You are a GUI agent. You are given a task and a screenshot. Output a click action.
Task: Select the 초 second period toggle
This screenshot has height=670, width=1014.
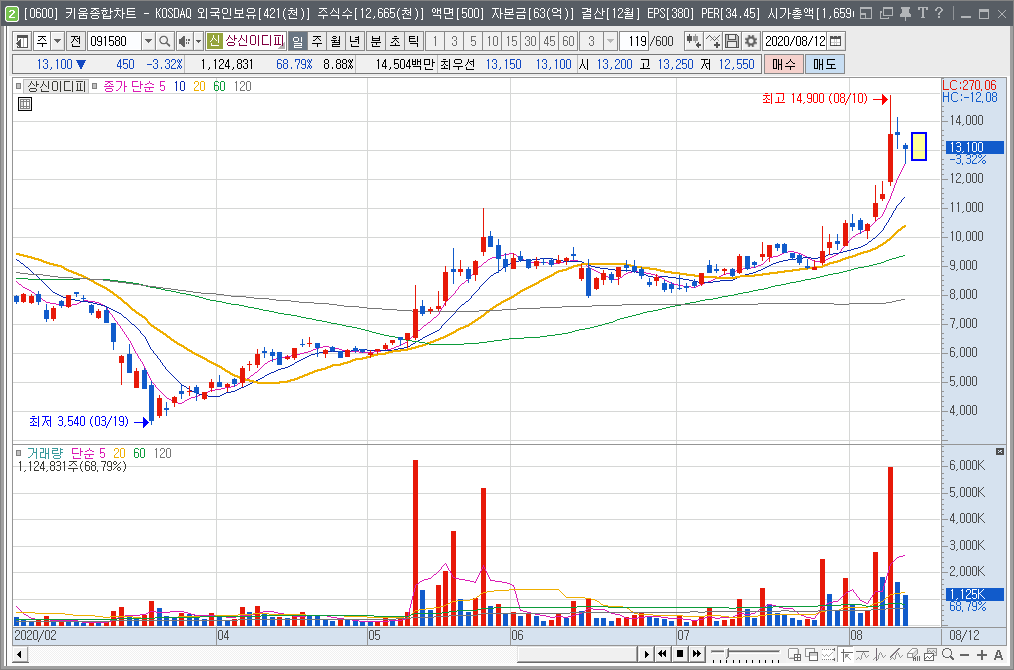pyautogui.click(x=394, y=41)
